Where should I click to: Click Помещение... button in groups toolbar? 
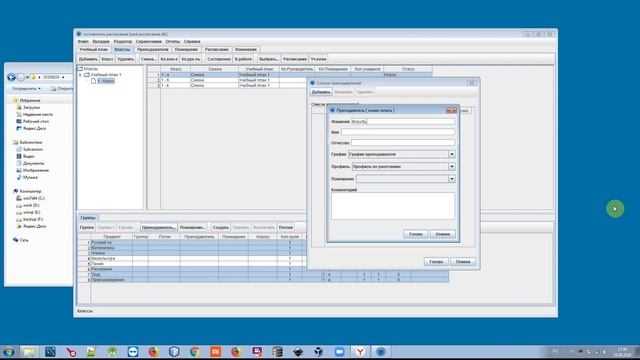click(x=192, y=227)
